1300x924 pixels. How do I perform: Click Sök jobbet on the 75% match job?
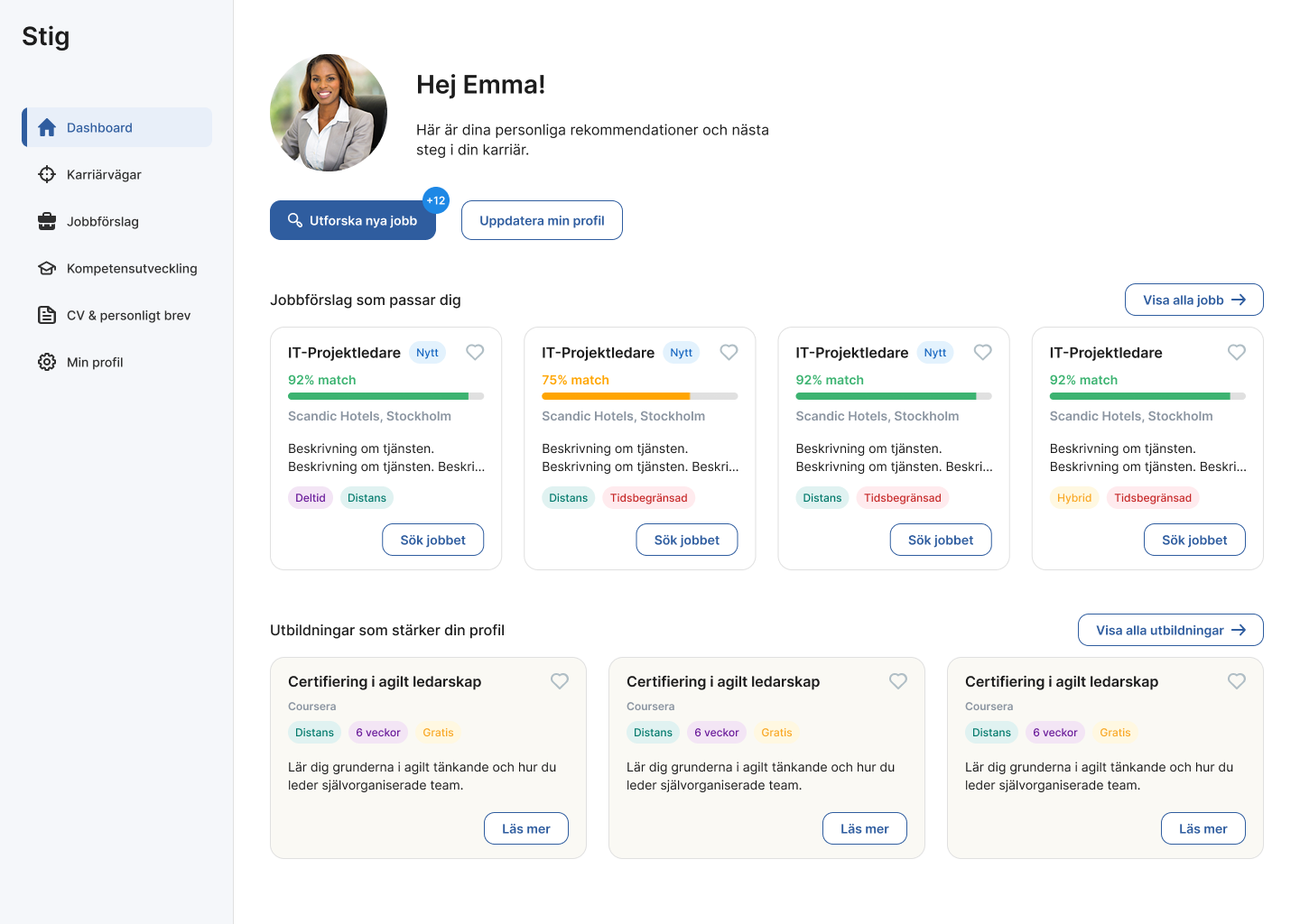686,539
